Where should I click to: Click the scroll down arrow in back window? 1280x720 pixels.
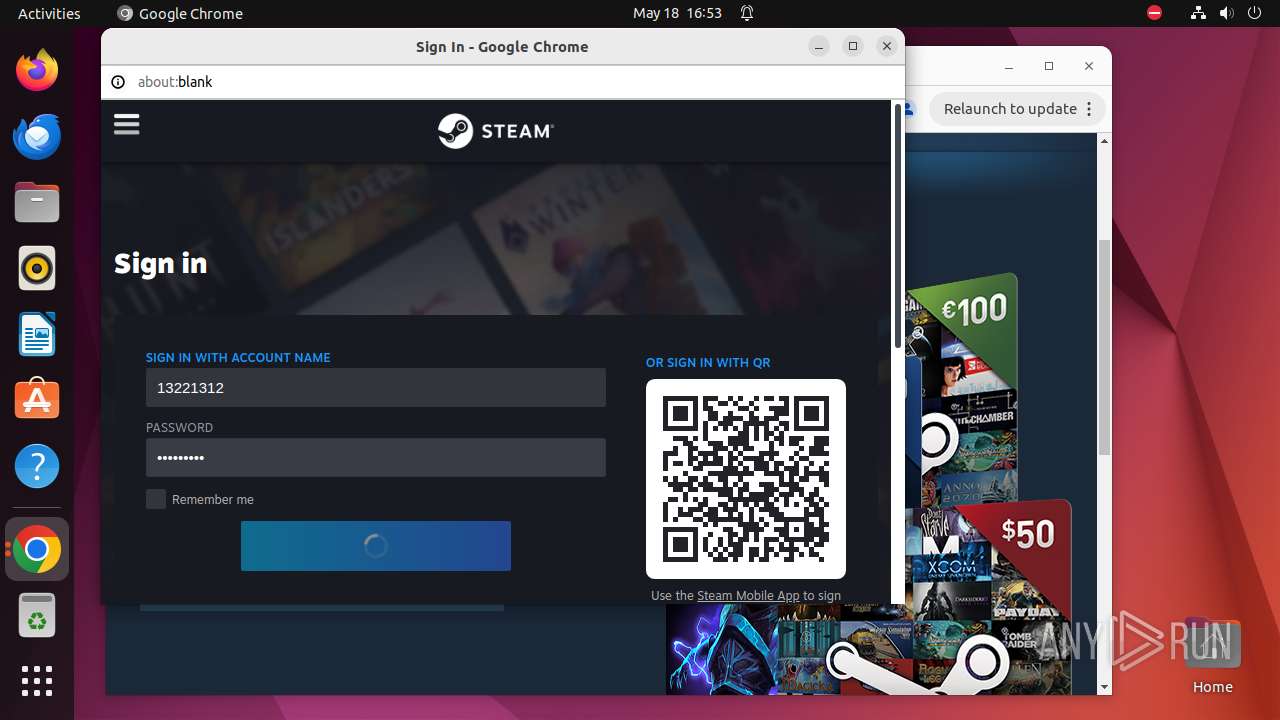[x=1104, y=687]
